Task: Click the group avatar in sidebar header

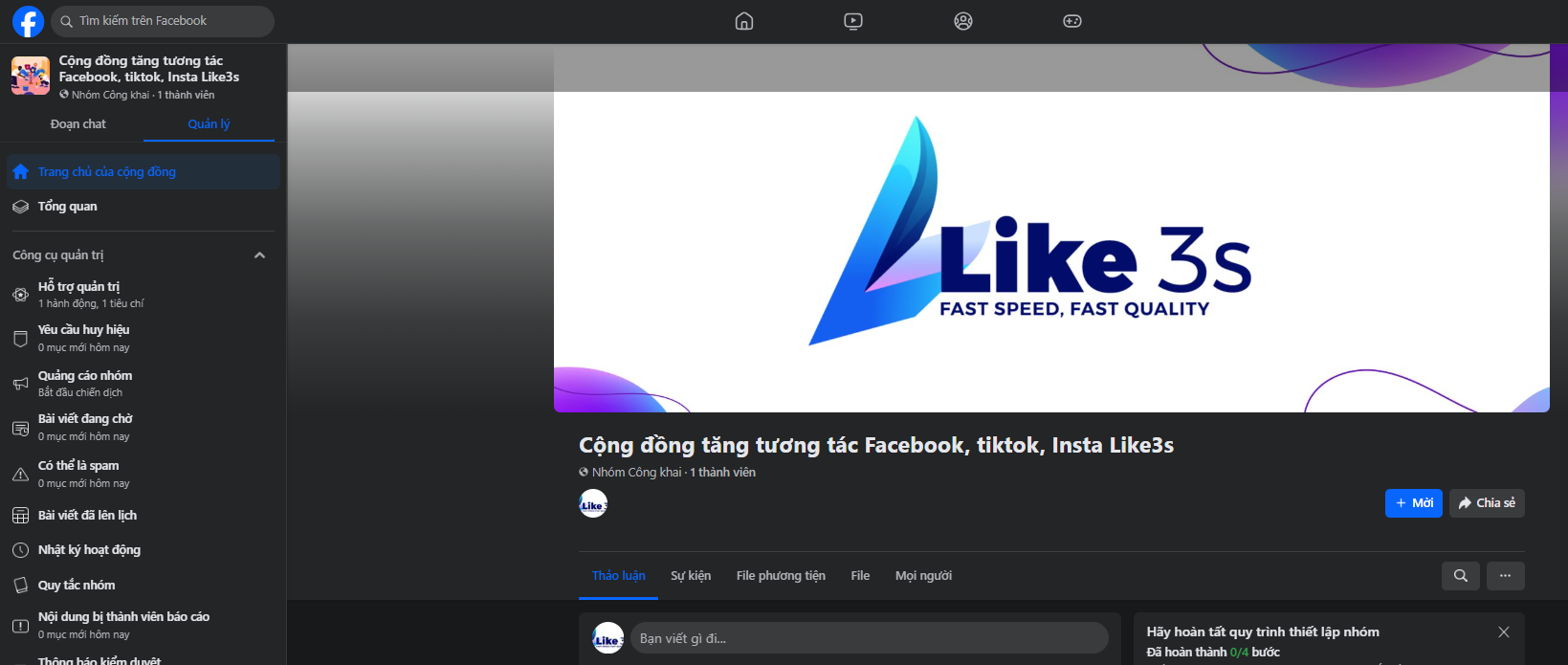Action: click(x=31, y=76)
